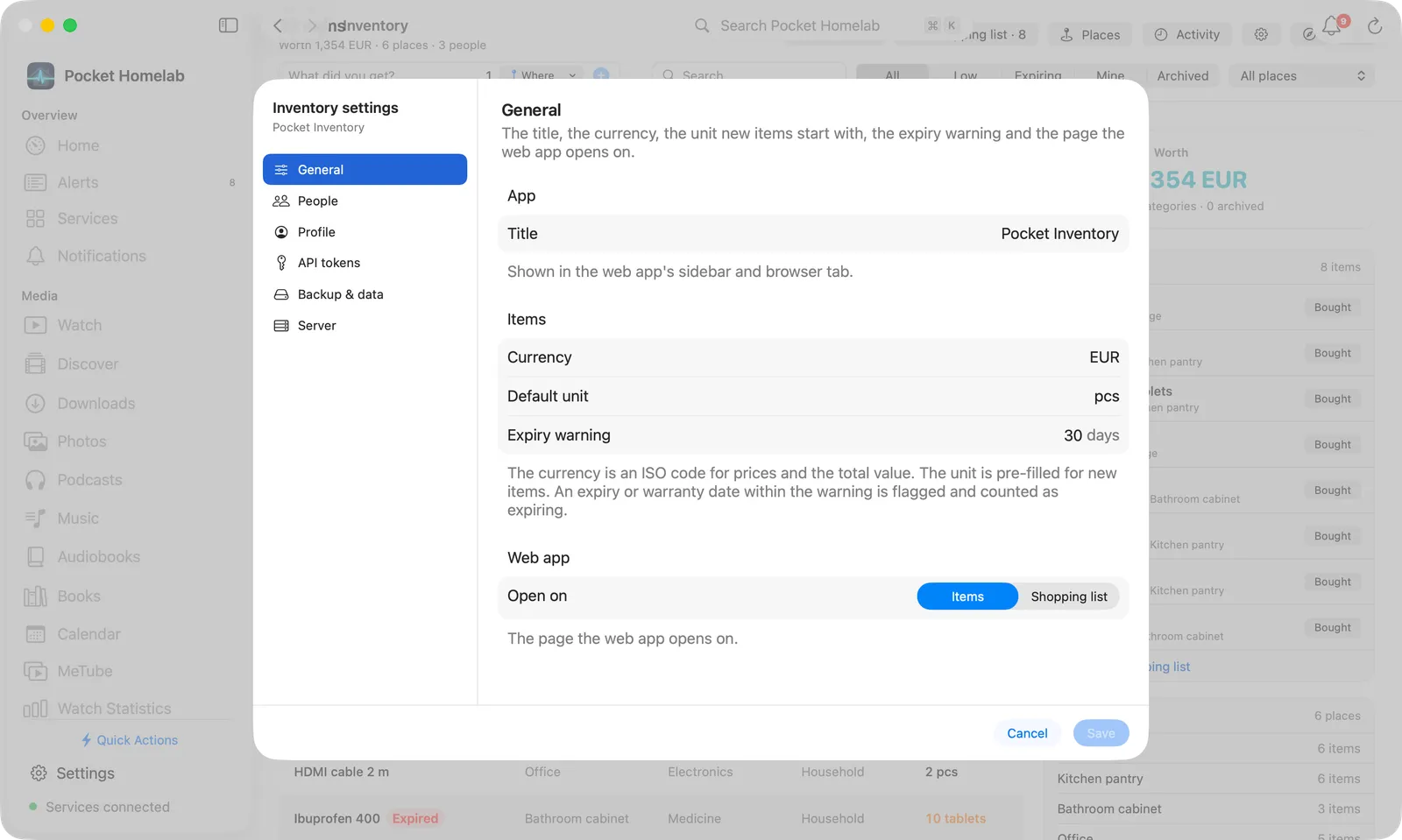Viewport: 1402px width, 840px height.
Task: Select People settings tab
Action: (365, 201)
